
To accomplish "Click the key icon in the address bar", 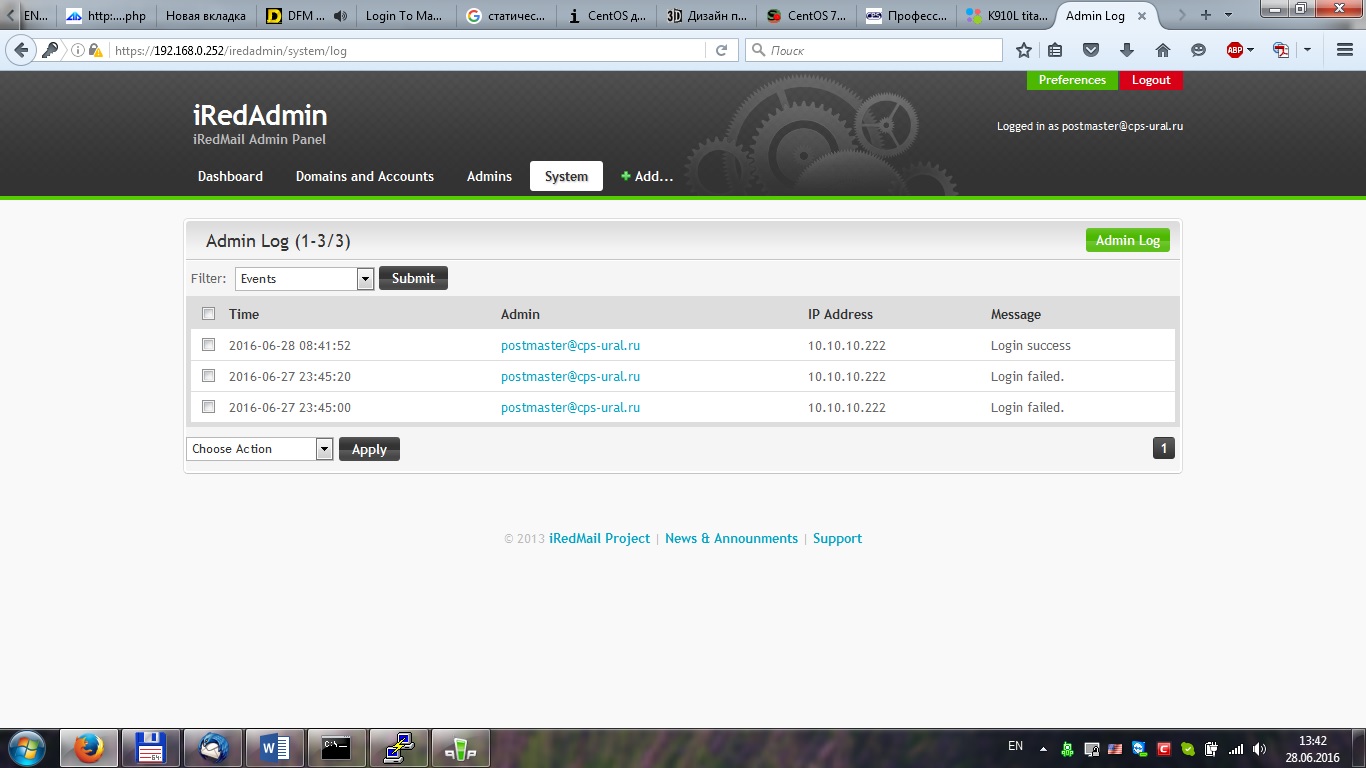I will (50, 50).
